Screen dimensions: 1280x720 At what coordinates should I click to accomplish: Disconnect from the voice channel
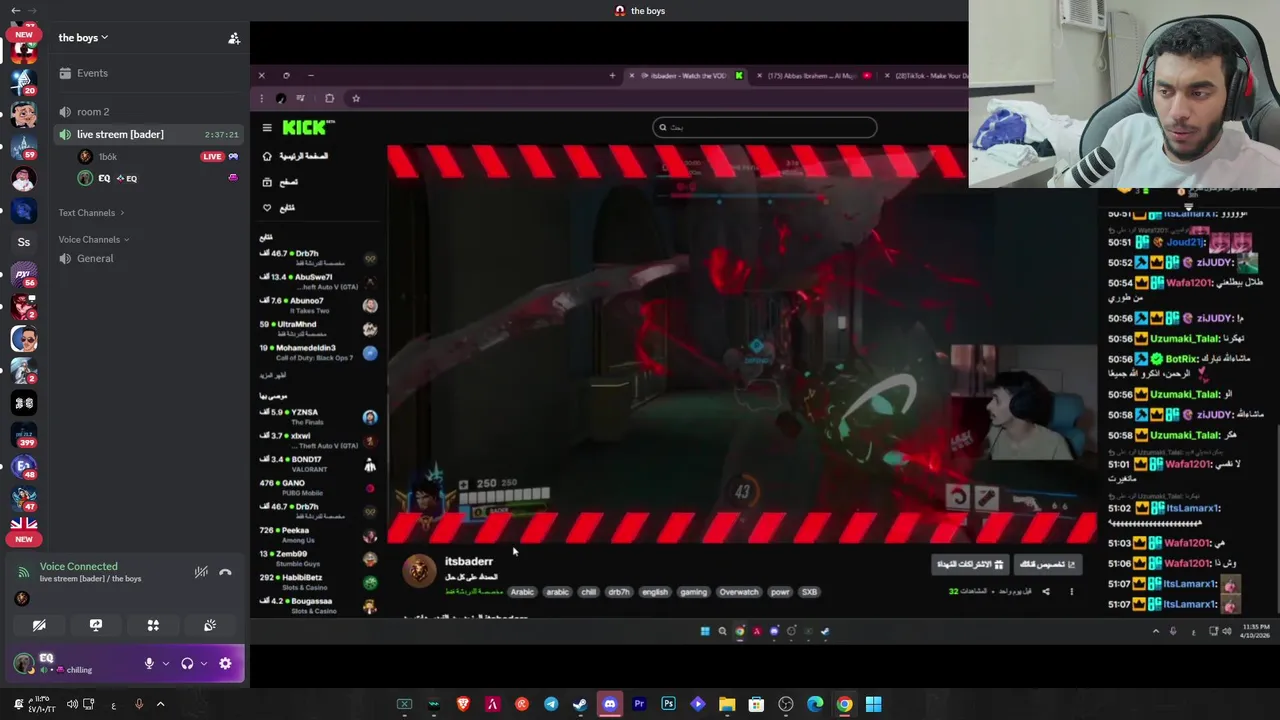click(225, 572)
